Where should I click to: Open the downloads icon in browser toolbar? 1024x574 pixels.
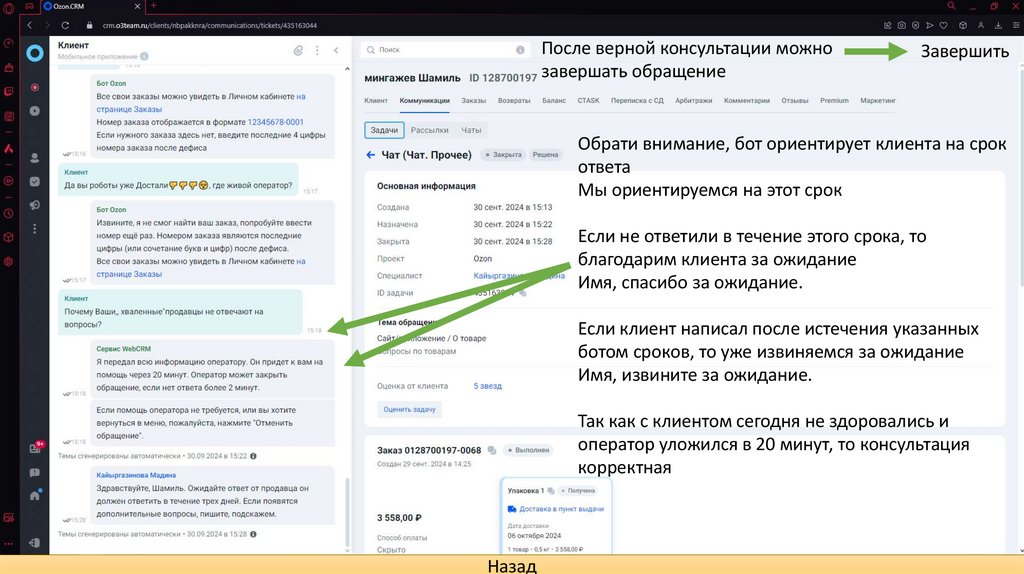[999, 25]
